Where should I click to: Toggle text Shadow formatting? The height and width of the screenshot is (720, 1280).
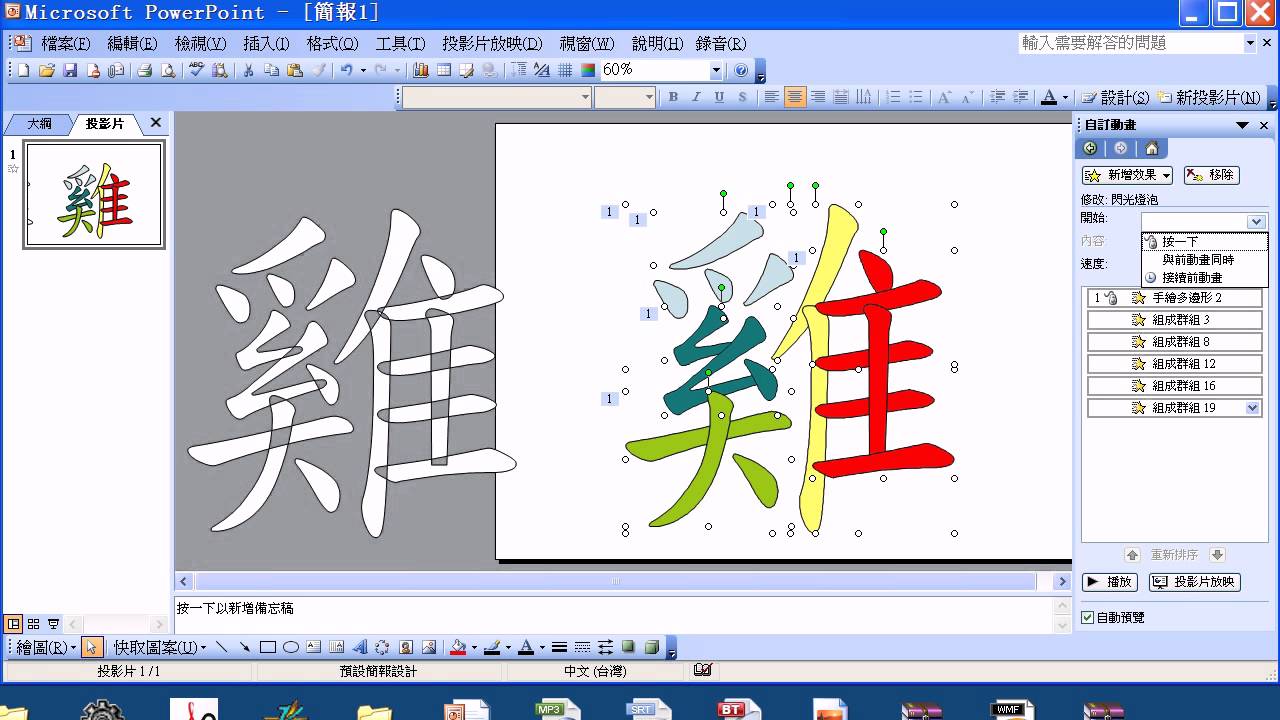coord(742,97)
